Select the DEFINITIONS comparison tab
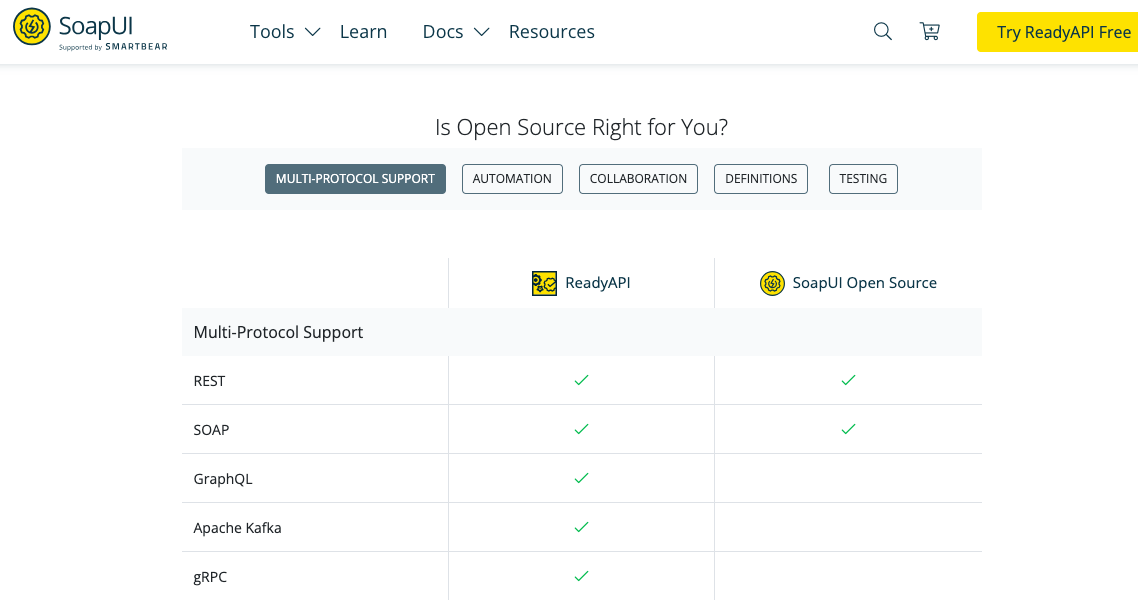Screen dimensions: 1138x600 click(x=760, y=178)
